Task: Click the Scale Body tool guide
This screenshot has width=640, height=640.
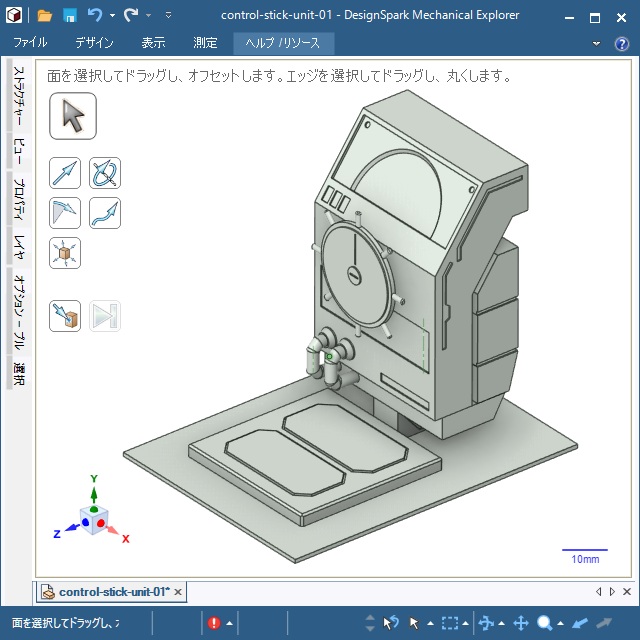Action: pyautogui.click(x=65, y=253)
